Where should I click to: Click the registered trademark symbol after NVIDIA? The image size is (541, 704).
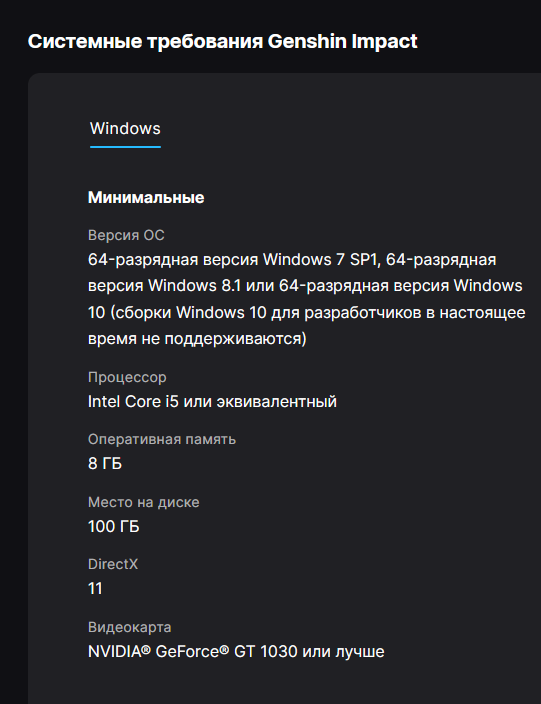coord(146,648)
